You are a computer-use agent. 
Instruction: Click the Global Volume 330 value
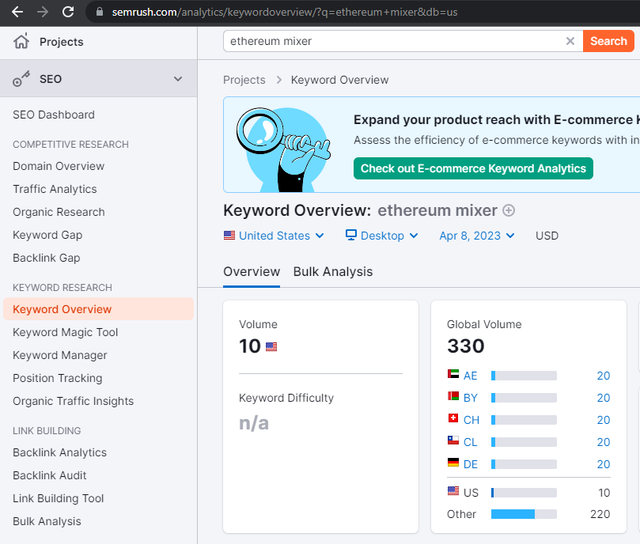tap(466, 346)
